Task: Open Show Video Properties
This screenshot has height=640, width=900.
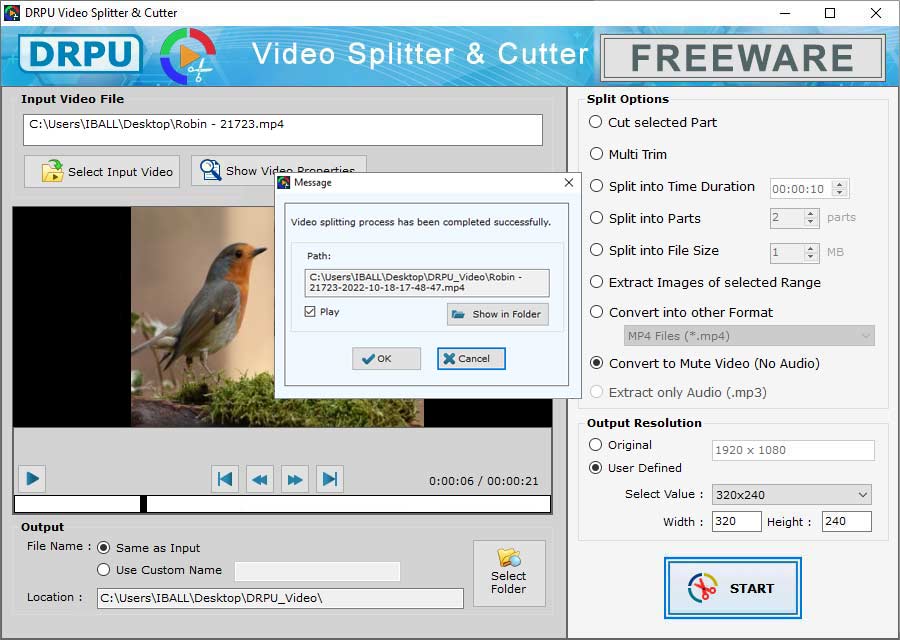Action: tap(278, 170)
